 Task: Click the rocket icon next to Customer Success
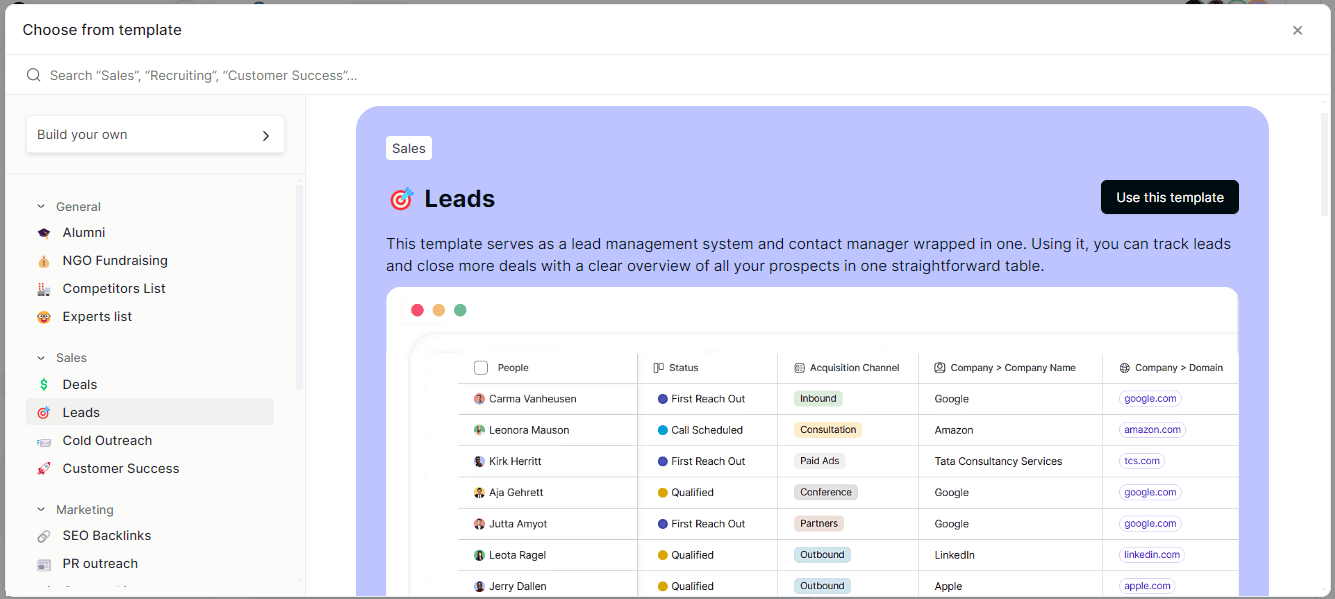44,468
